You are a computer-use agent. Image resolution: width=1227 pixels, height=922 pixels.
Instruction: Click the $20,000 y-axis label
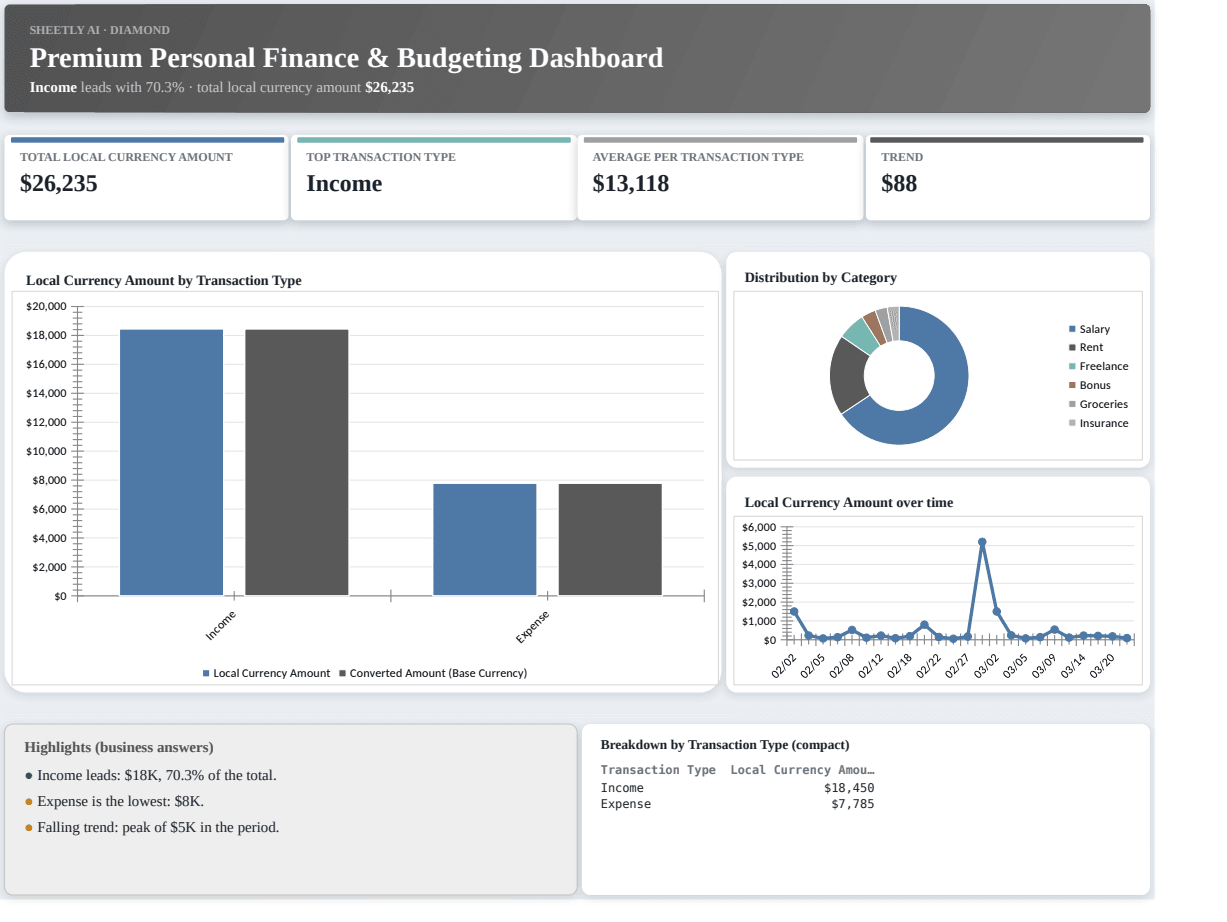[x=46, y=306]
